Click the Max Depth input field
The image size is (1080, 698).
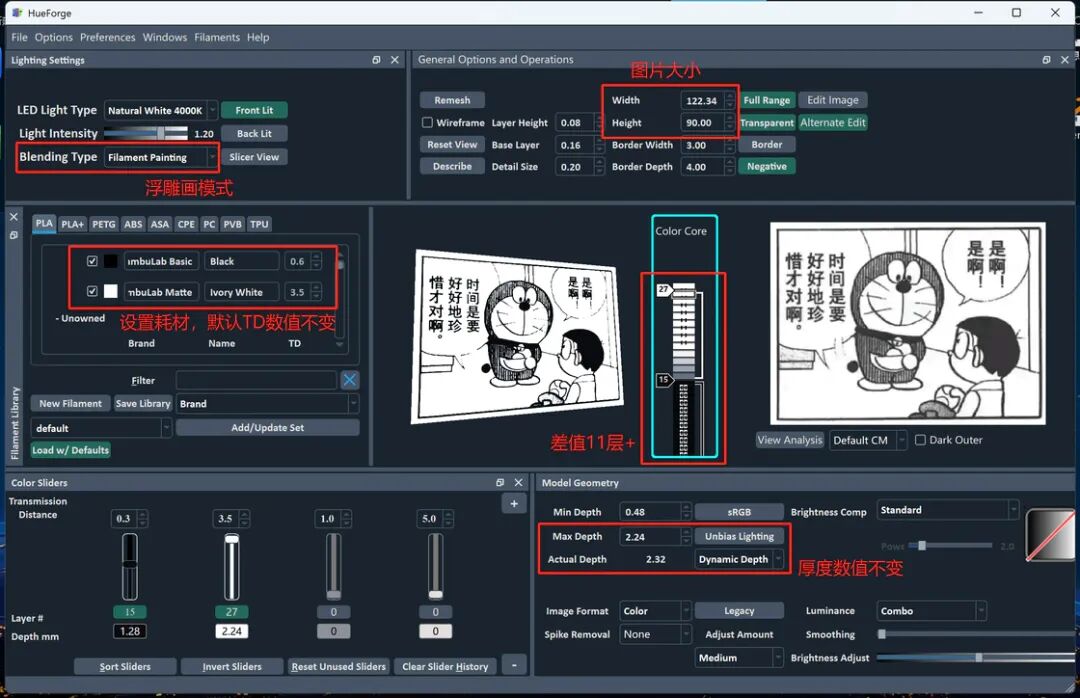coord(654,537)
